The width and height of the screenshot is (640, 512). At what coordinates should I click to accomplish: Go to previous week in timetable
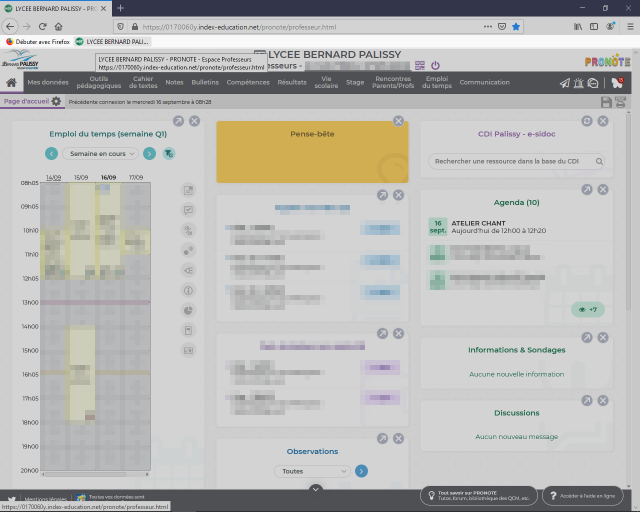(52, 153)
